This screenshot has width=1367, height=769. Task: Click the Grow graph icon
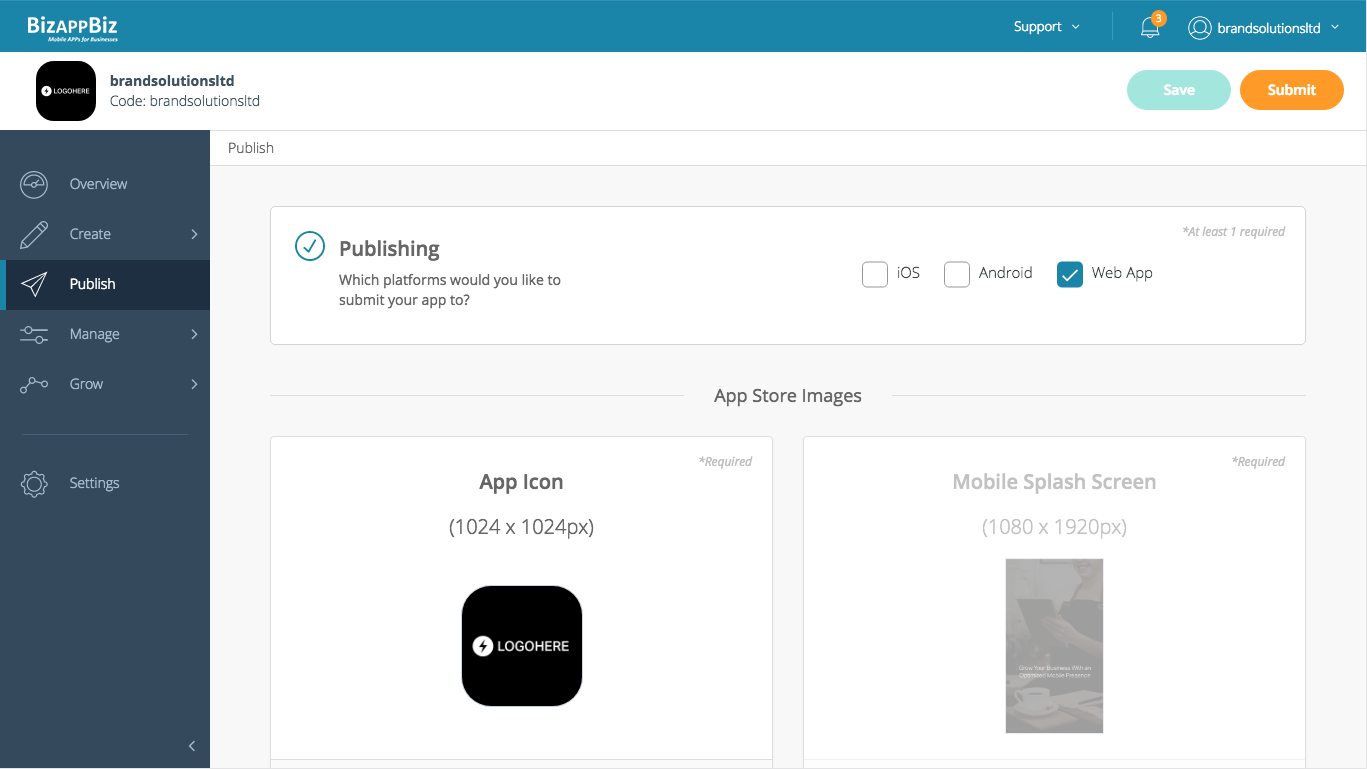coord(34,384)
